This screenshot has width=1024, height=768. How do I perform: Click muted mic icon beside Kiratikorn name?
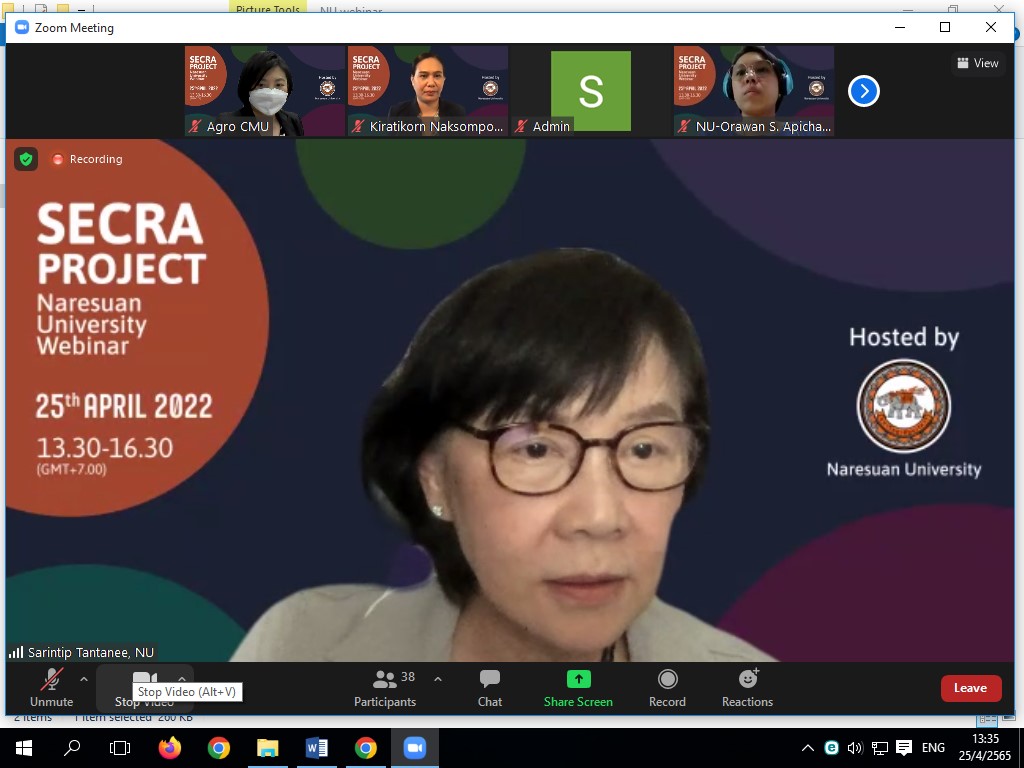(x=358, y=126)
